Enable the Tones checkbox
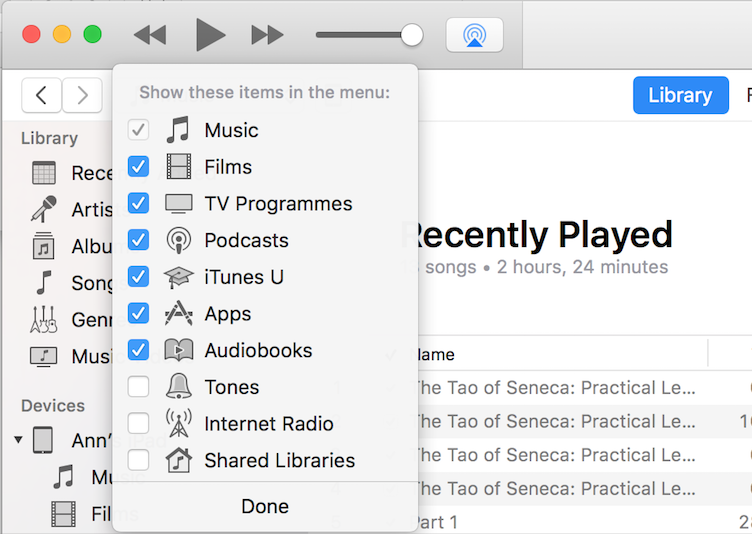 [139, 387]
